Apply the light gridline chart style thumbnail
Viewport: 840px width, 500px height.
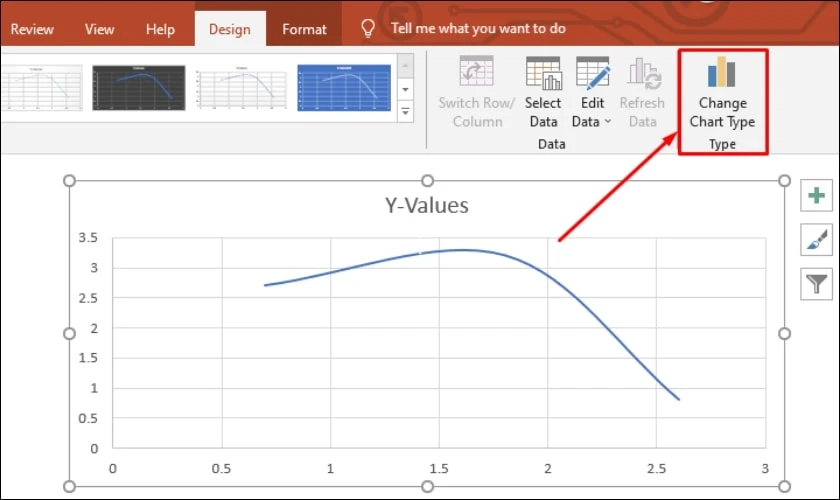242,88
